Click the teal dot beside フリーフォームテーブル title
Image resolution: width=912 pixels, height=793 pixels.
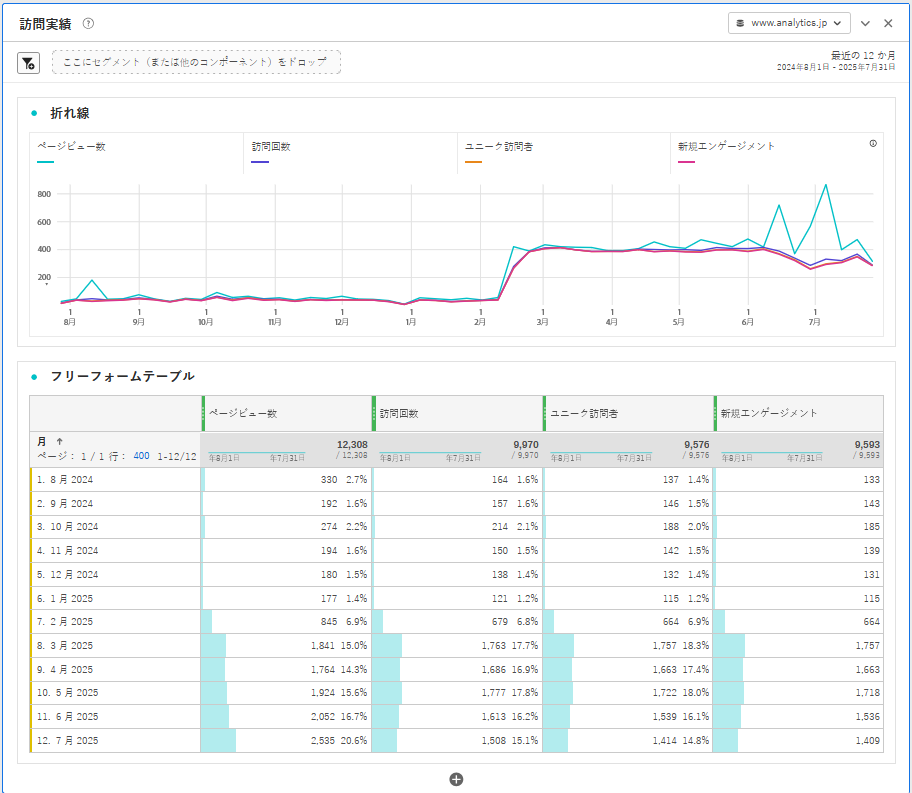[x=34, y=376]
